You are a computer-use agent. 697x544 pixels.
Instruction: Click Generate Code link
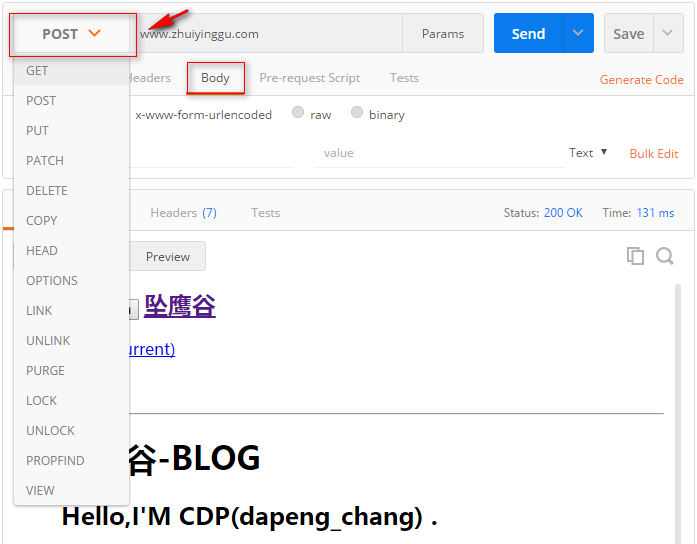point(641,80)
